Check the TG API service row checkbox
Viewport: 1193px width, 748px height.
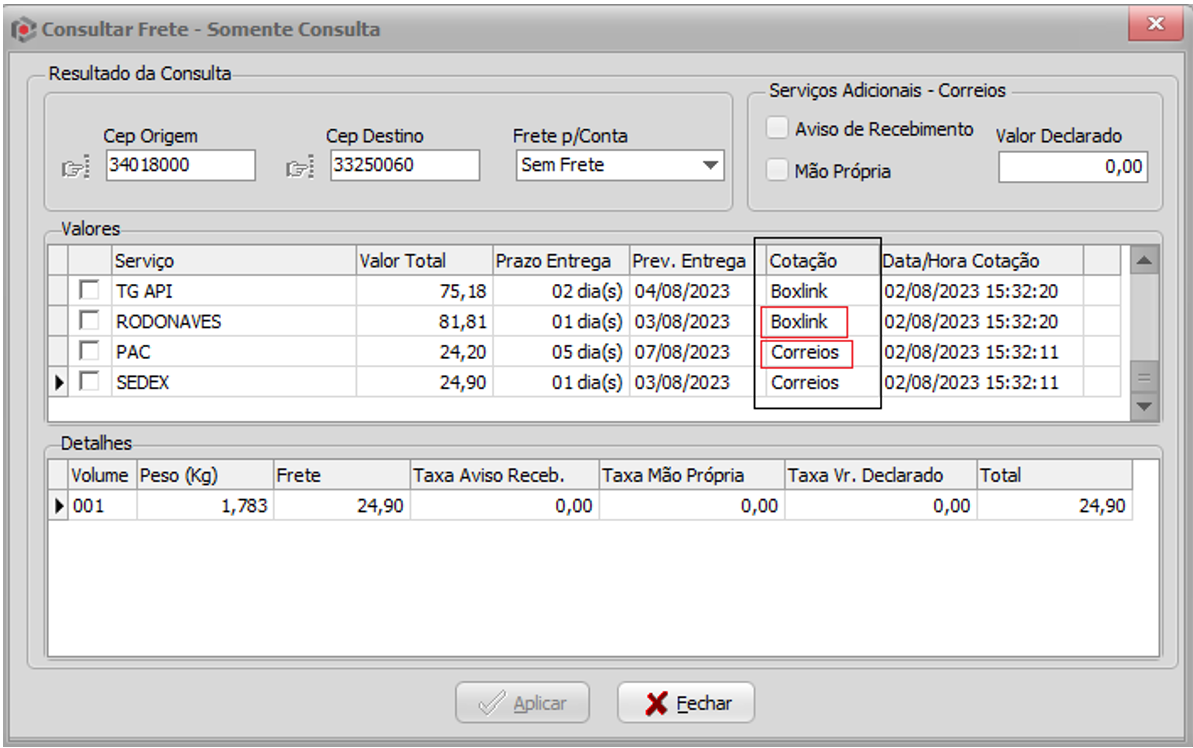[x=90, y=291]
